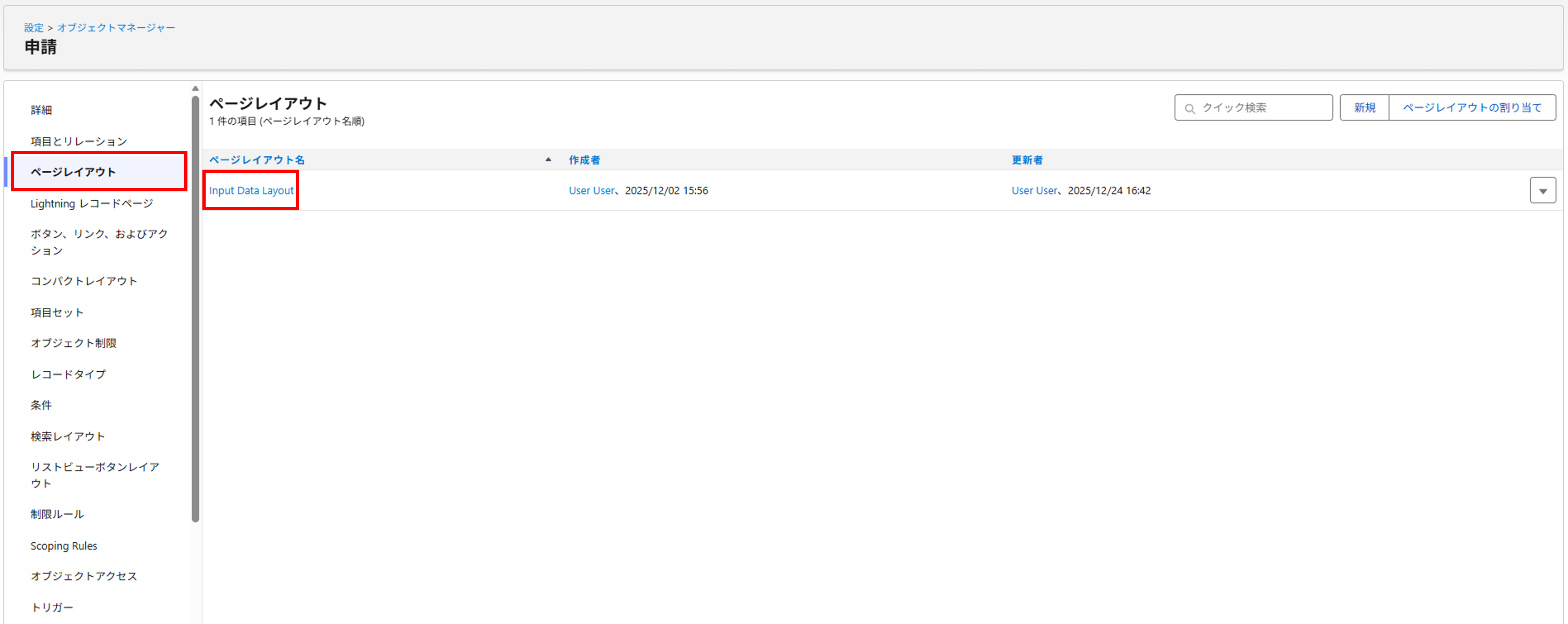Navigate to オブジェクトマネージャー breadcrumb
This screenshot has width=1568, height=624.
click(x=116, y=27)
